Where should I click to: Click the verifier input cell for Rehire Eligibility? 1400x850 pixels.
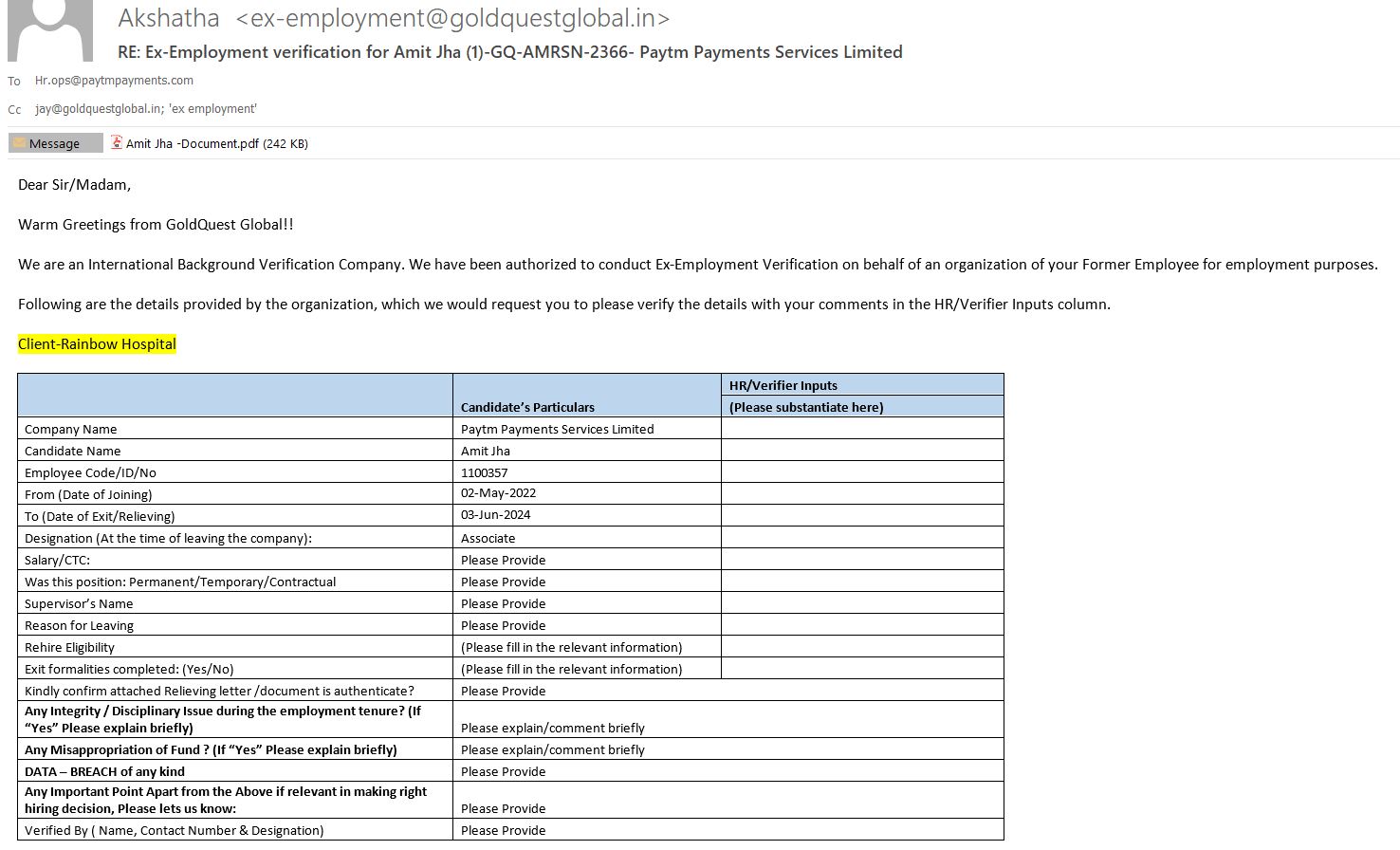(x=861, y=647)
